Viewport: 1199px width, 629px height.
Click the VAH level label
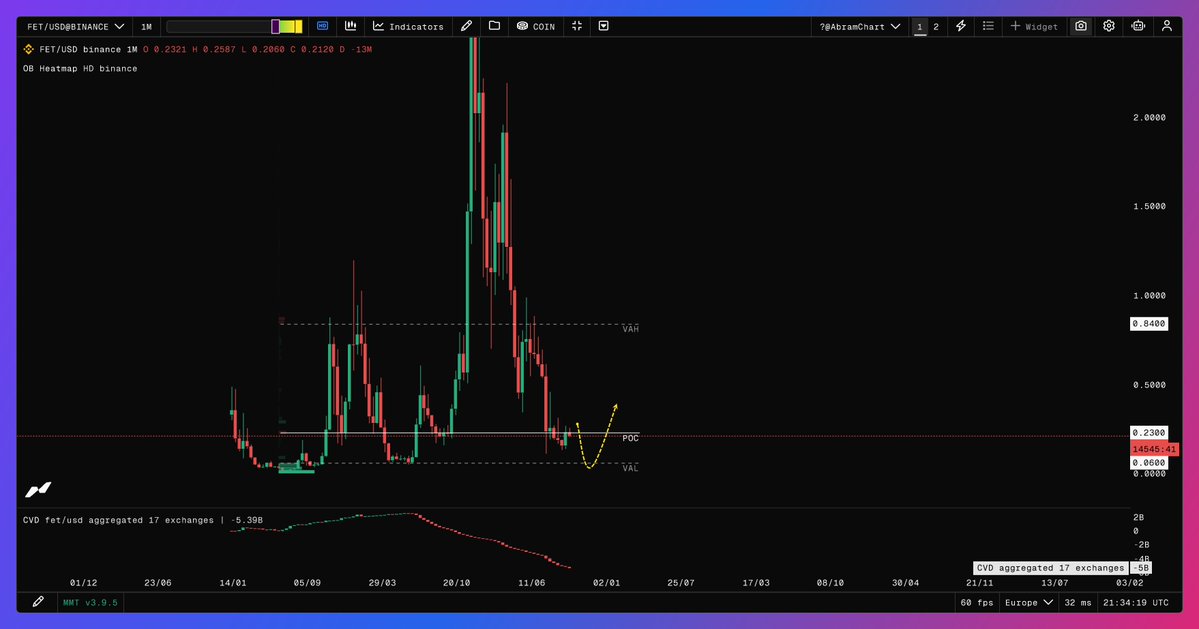point(630,329)
